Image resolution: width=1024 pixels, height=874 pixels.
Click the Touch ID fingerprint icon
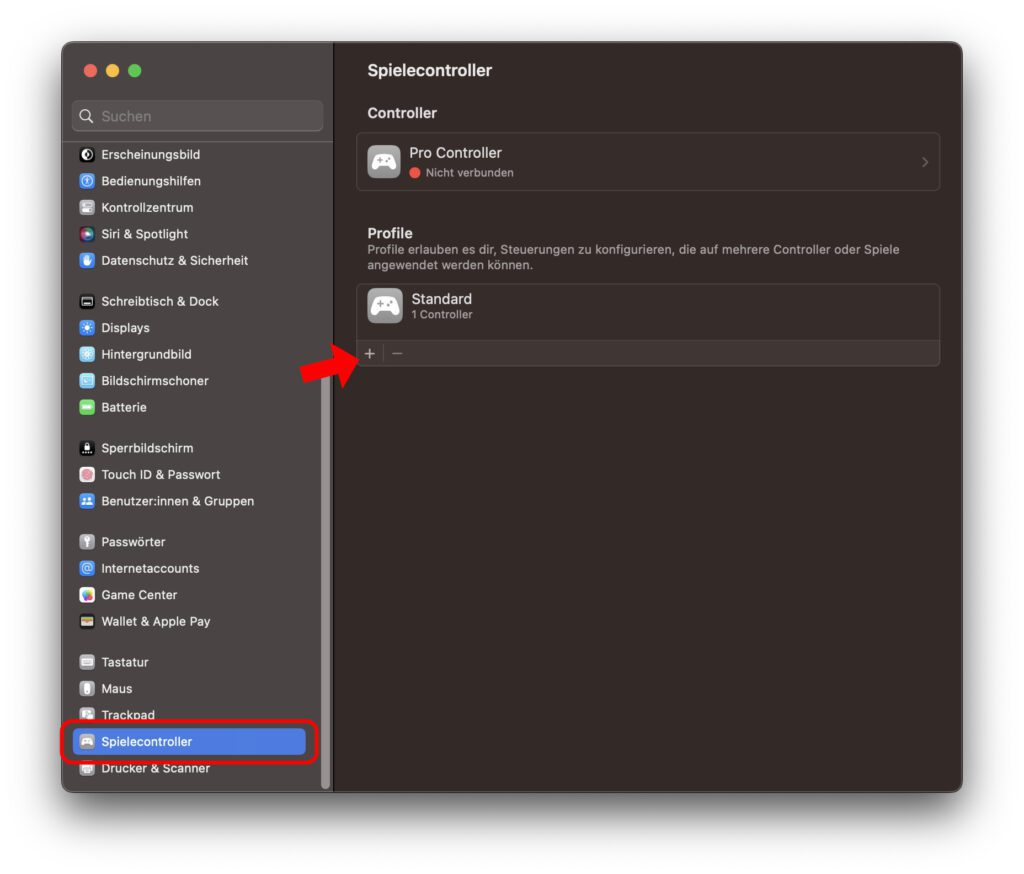point(87,475)
